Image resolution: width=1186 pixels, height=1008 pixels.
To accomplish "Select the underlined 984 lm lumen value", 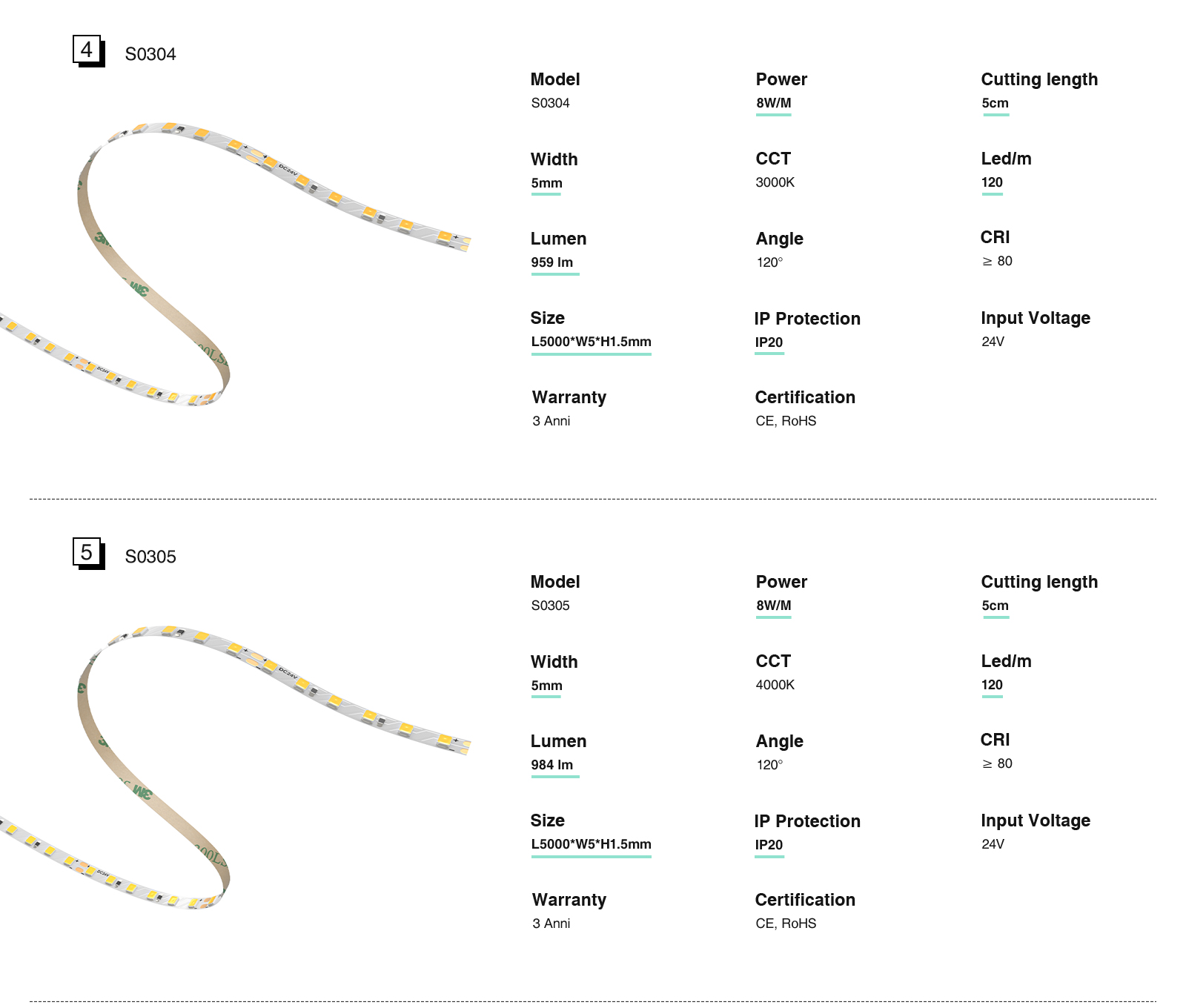I will pyautogui.click(x=552, y=765).
